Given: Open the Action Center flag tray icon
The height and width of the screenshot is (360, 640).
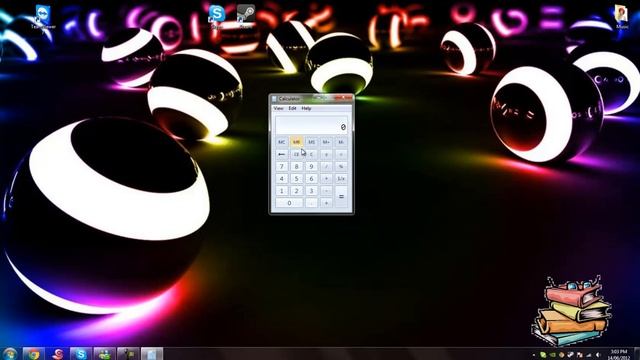Looking at the screenshot, I should (580, 355).
